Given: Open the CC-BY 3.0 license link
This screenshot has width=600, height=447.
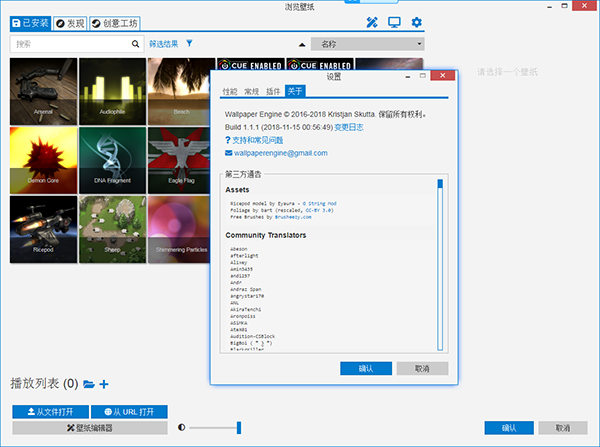Looking at the screenshot, I should [319, 210].
